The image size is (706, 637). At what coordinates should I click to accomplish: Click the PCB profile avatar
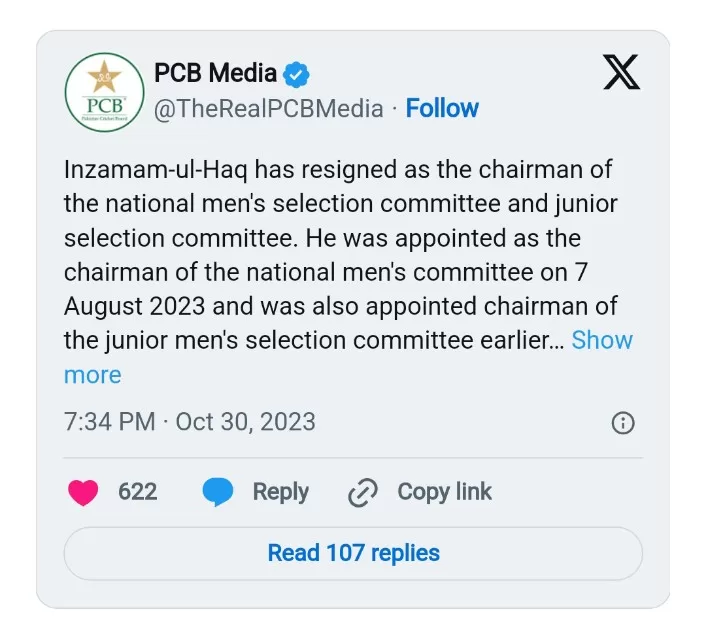click(105, 92)
